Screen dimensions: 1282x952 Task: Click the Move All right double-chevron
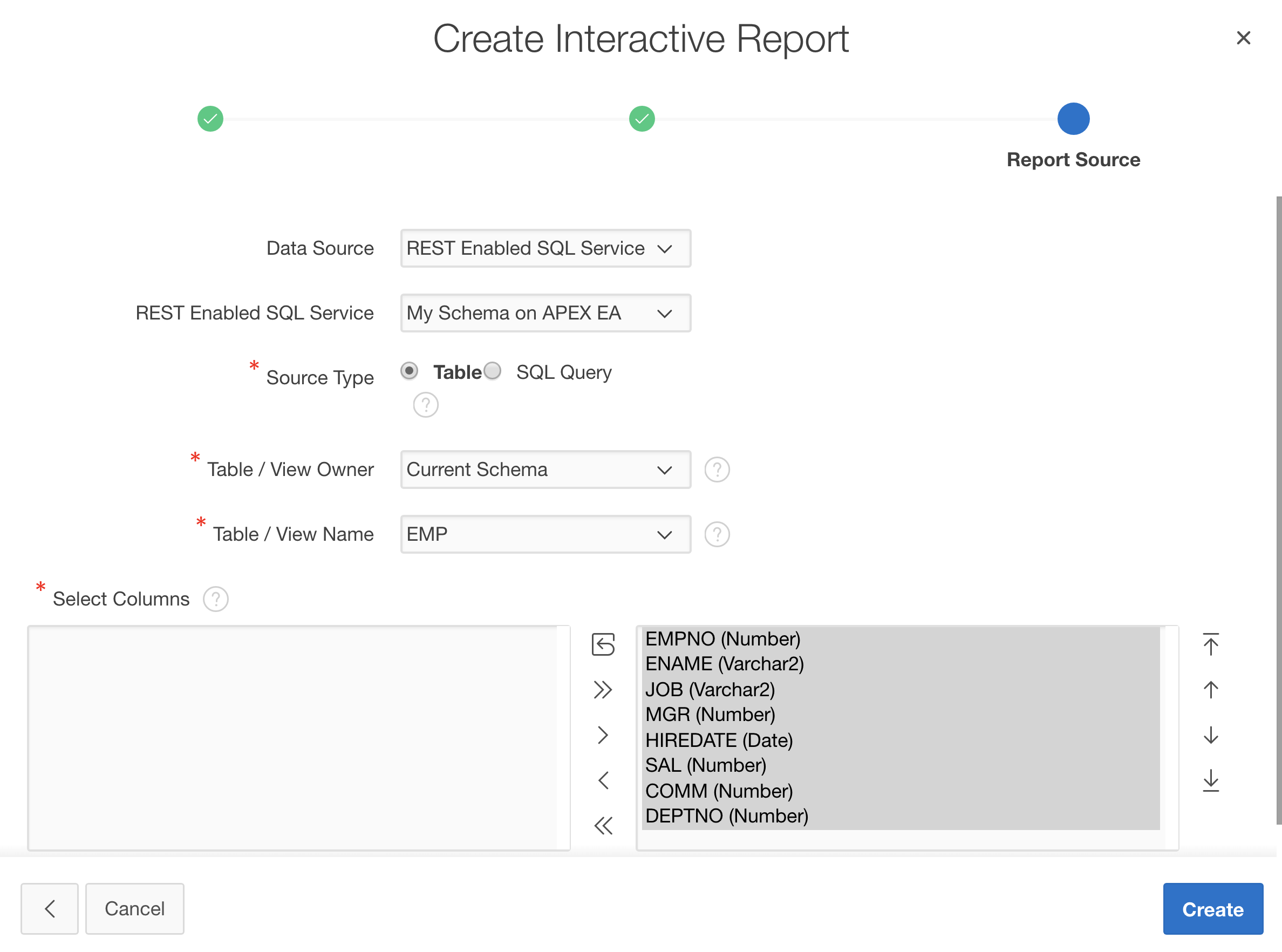tap(603, 690)
